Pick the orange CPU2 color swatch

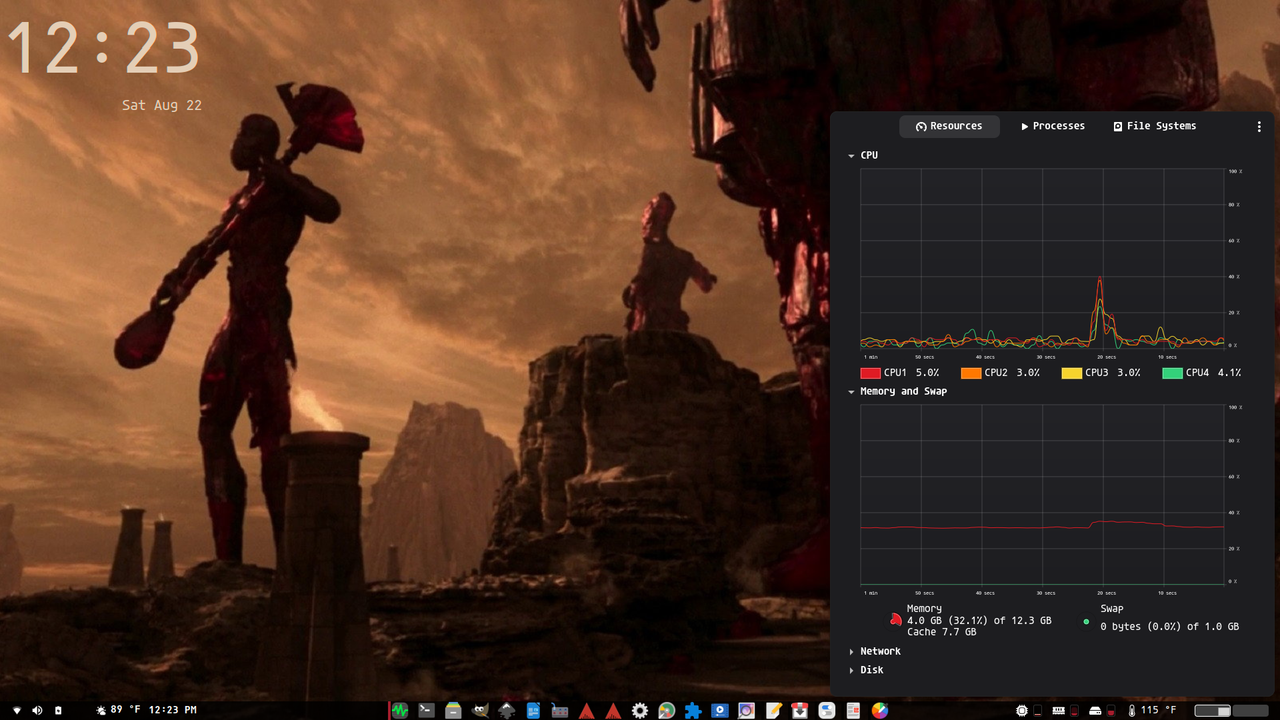(x=970, y=373)
